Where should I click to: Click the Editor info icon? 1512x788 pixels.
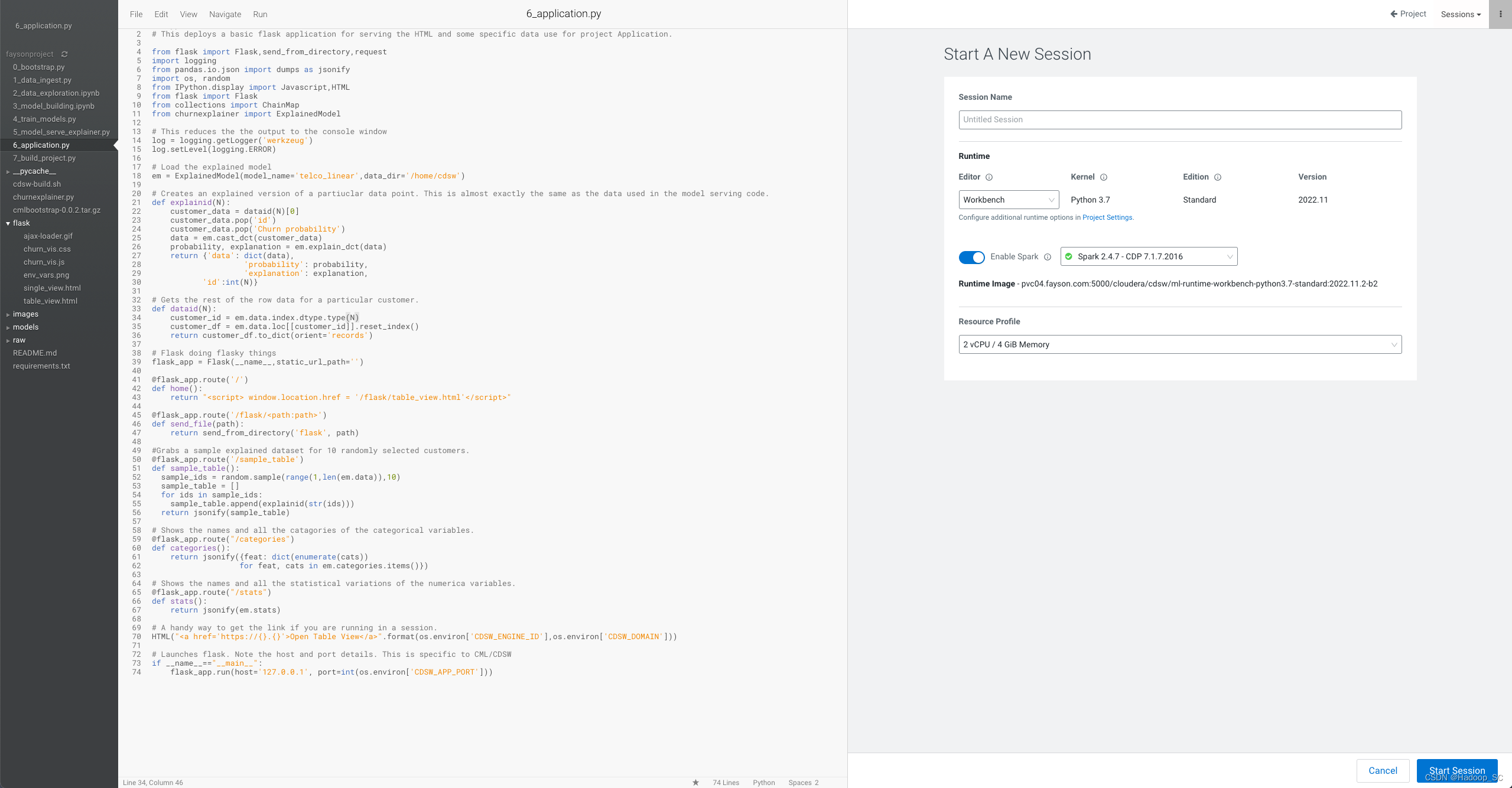[x=989, y=177]
